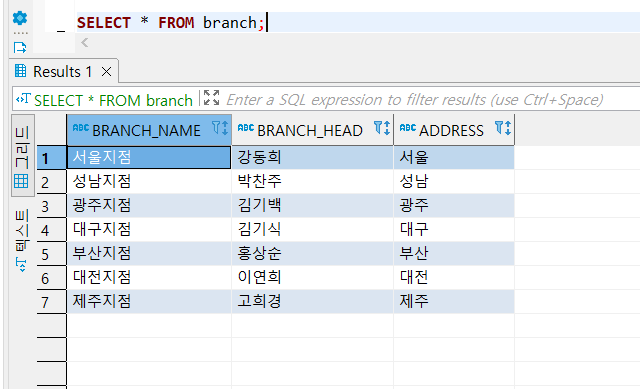Select row number 1 header
The width and height of the screenshot is (640, 389).
51,158
